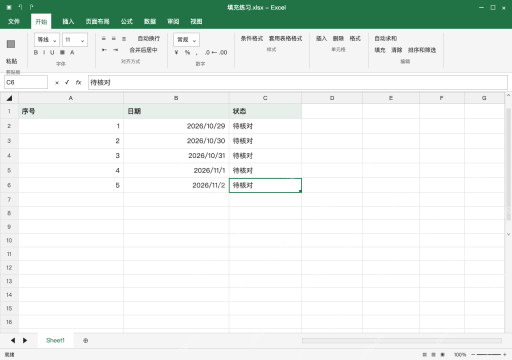Switch to the 审阅 review tab
Screen dimensions: 512x360
coord(173,21)
